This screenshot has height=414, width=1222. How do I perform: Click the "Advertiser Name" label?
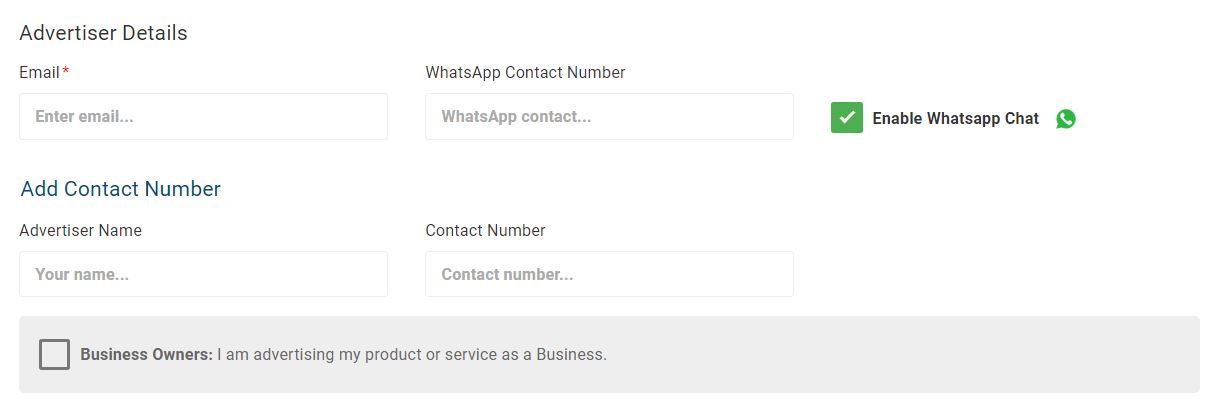tap(80, 230)
